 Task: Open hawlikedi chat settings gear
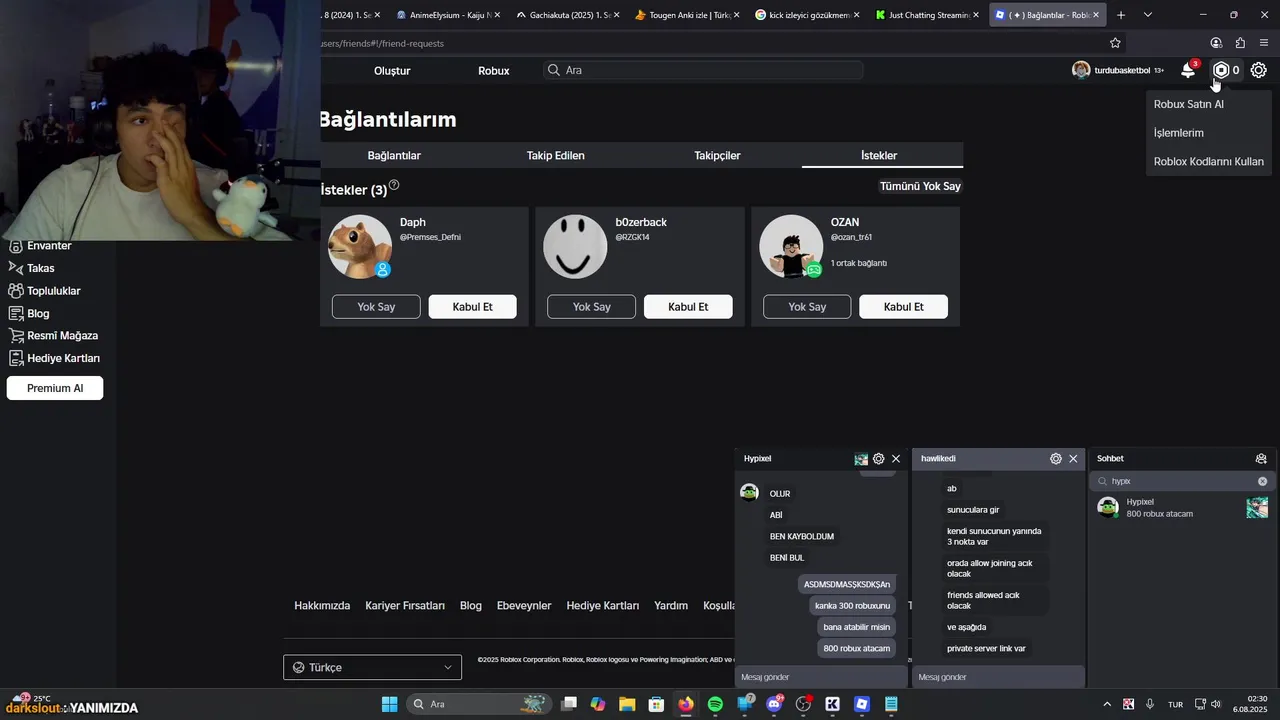click(x=1056, y=459)
